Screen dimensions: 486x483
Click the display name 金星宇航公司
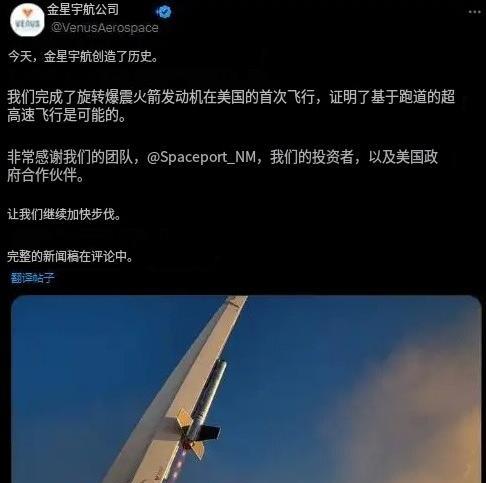pos(83,10)
